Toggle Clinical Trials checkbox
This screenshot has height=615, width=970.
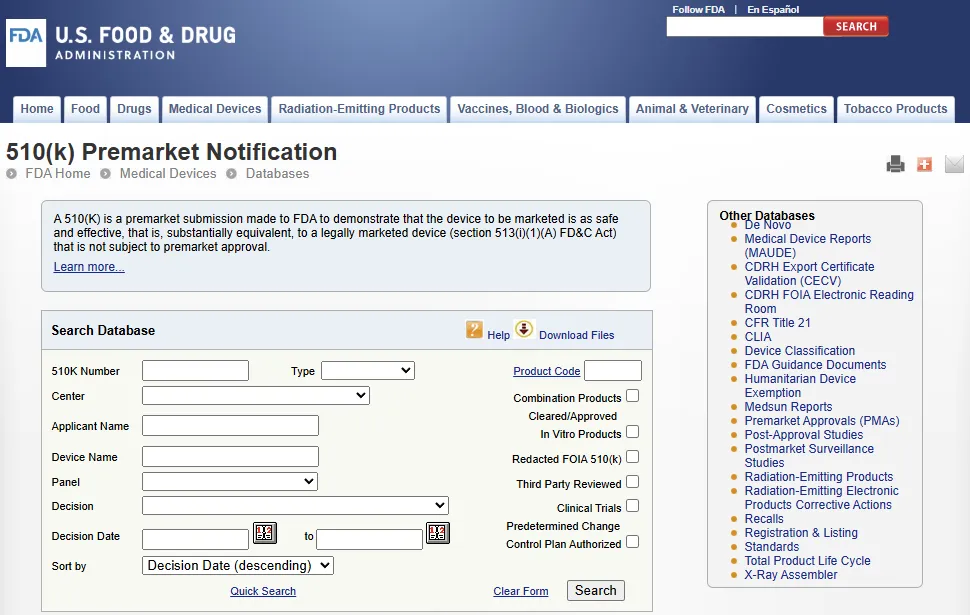point(632,505)
